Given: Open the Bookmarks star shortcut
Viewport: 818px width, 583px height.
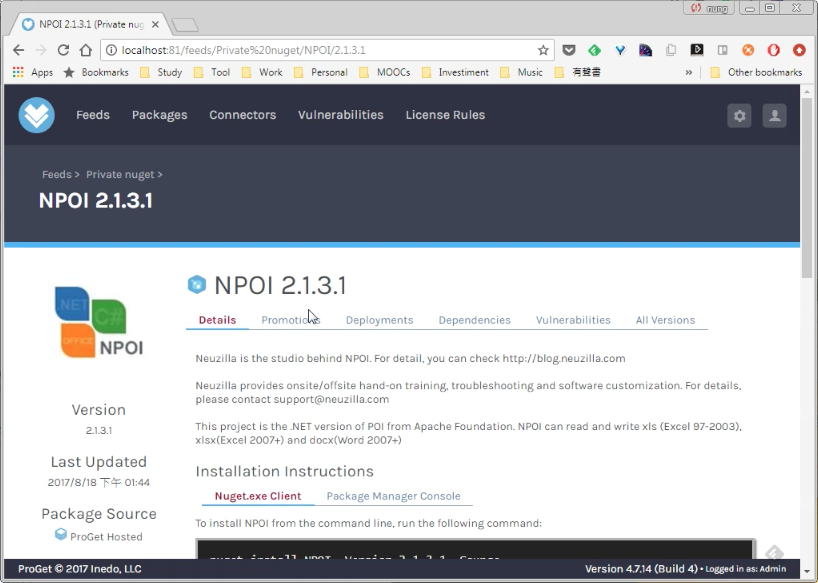Looking at the screenshot, I should coord(96,72).
